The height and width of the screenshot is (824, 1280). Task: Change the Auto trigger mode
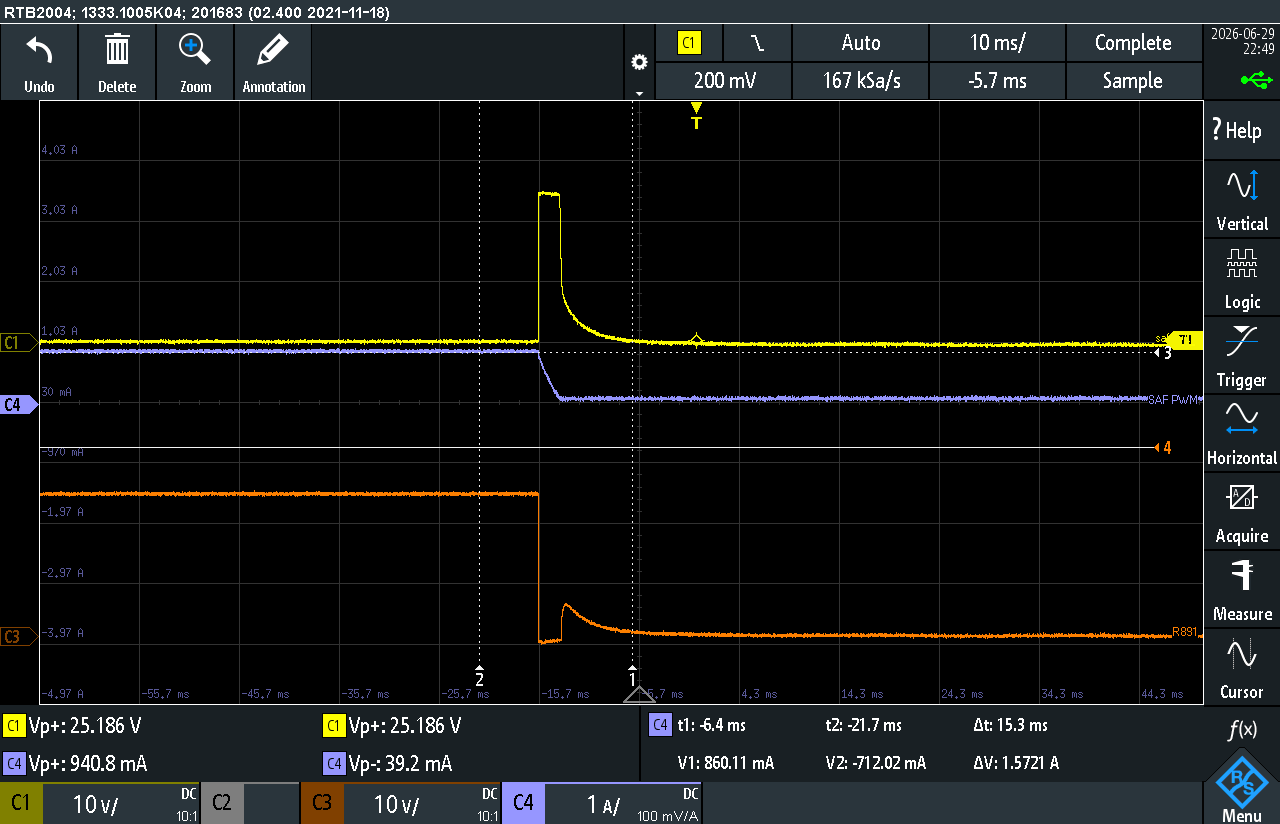click(x=860, y=43)
